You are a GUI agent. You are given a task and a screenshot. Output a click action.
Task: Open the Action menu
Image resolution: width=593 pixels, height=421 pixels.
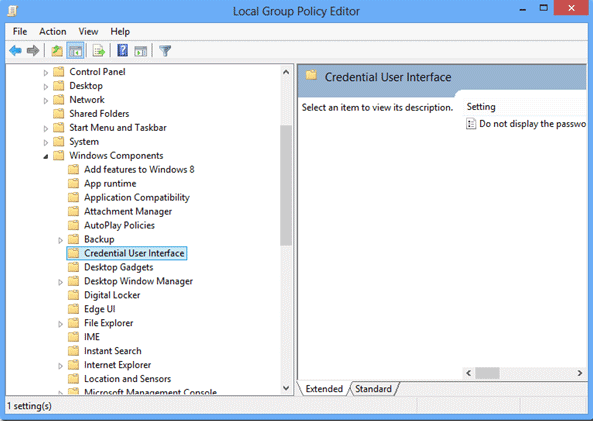click(x=53, y=31)
